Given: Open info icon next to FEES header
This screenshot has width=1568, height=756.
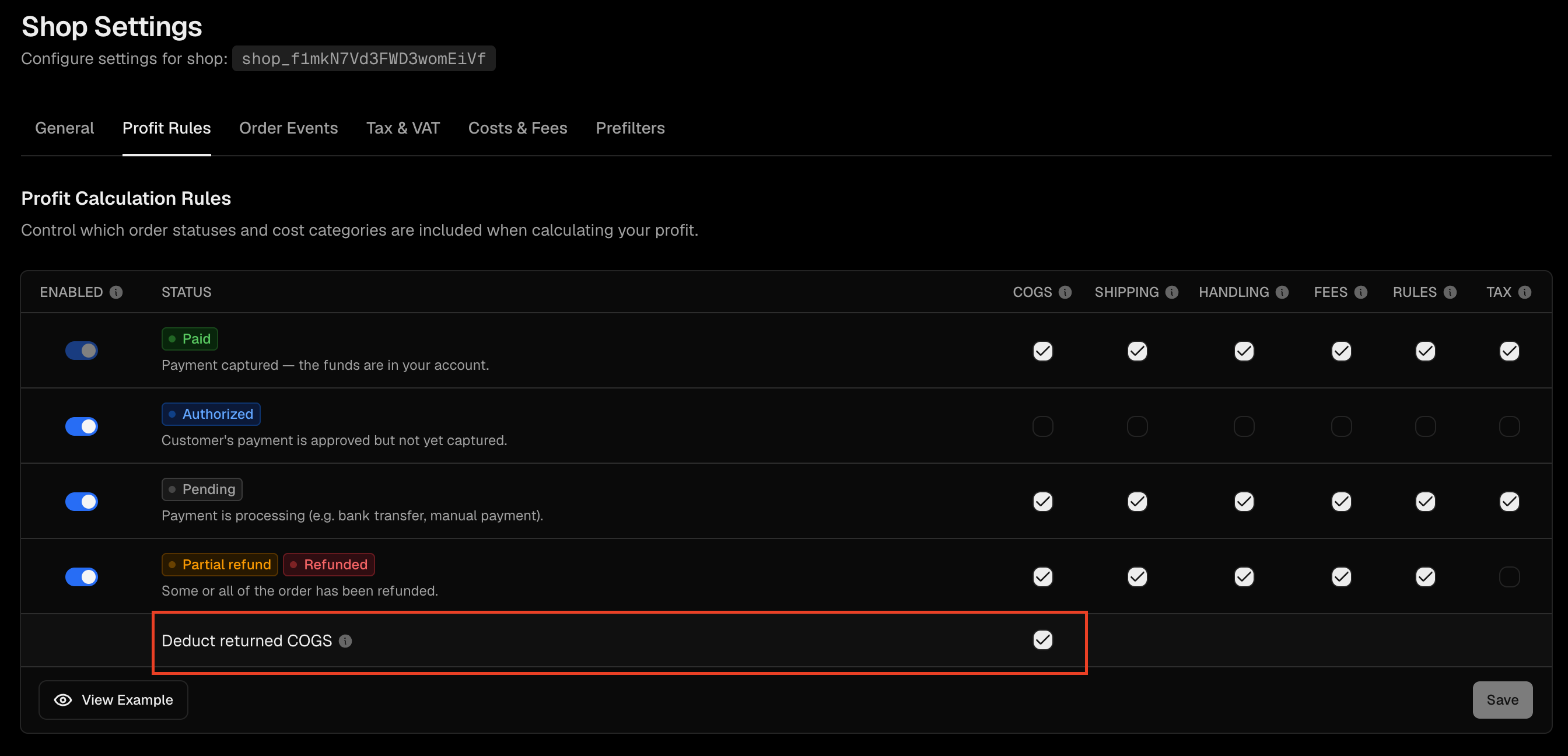Looking at the screenshot, I should pos(1361,292).
